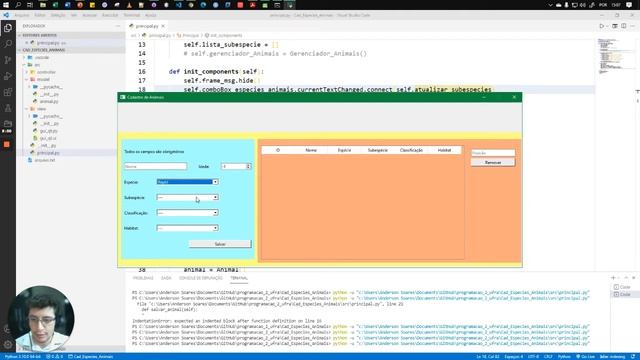Image resolution: width=640 pixels, height=360 pixels.
Task: Click the VS Code taskbar icon
Action: tap(179, 5)
